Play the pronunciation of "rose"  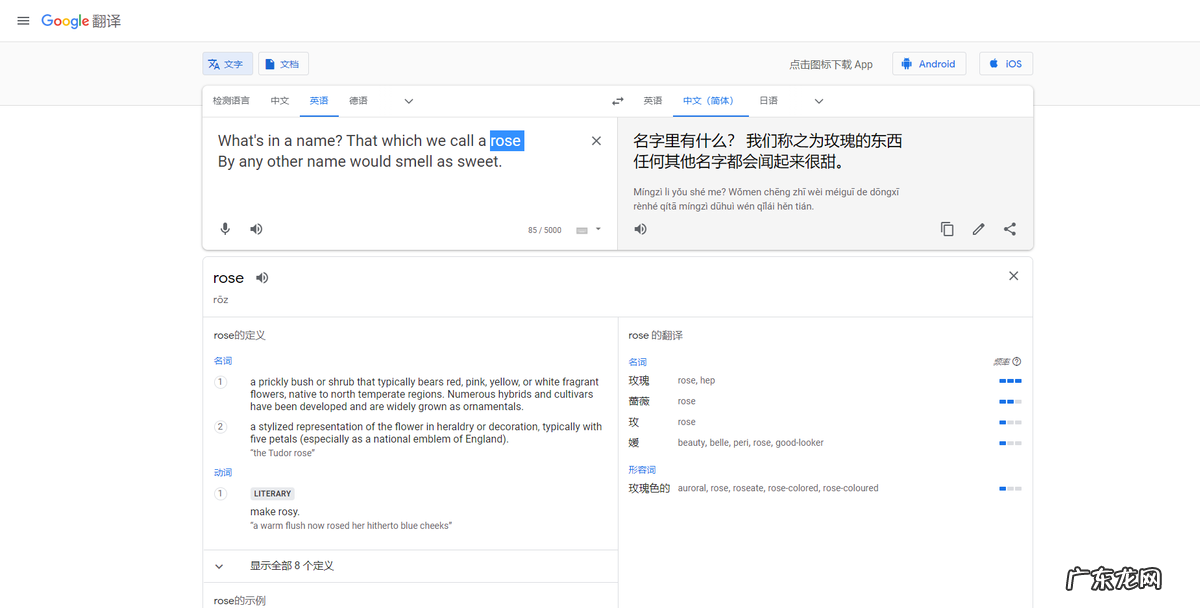(261, 277)
